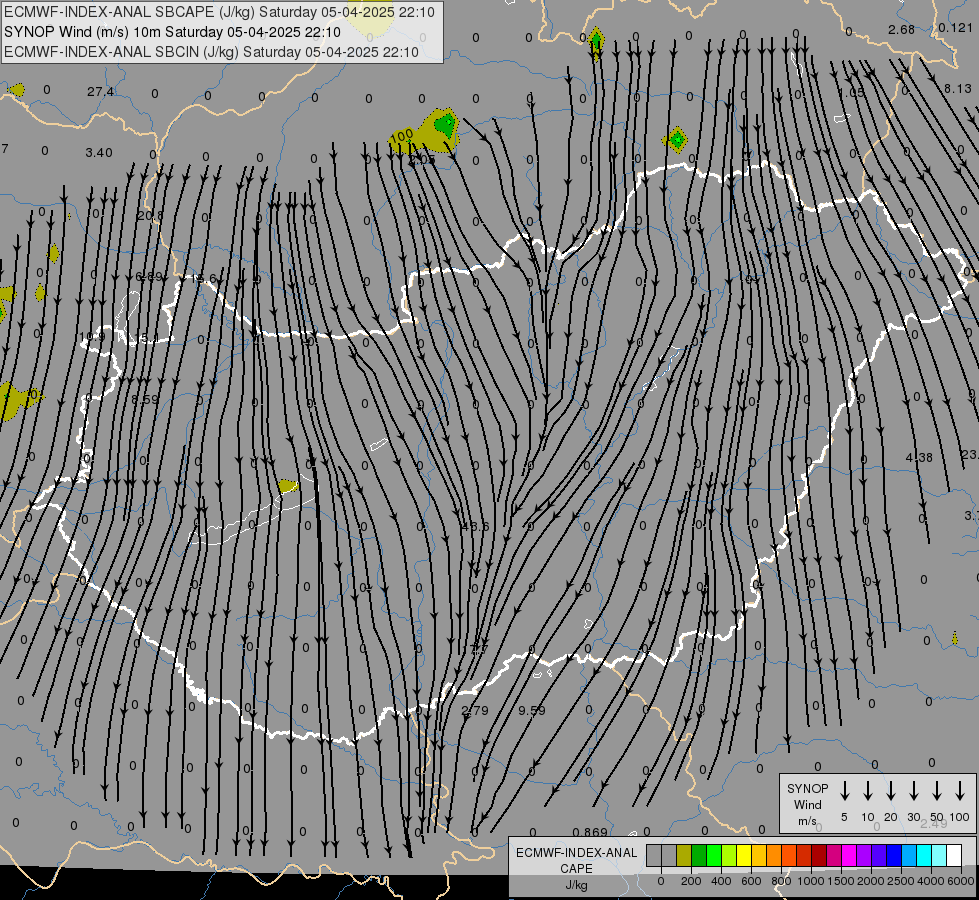
Task: Click the 200 tick label on the CAPE scale
Action: point(691,881)
